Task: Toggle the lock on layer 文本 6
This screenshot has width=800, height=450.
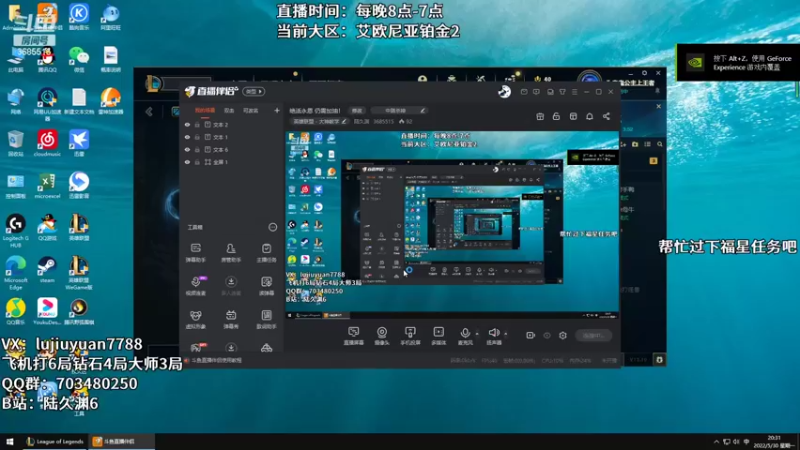Action: click(x=197, y=149)
